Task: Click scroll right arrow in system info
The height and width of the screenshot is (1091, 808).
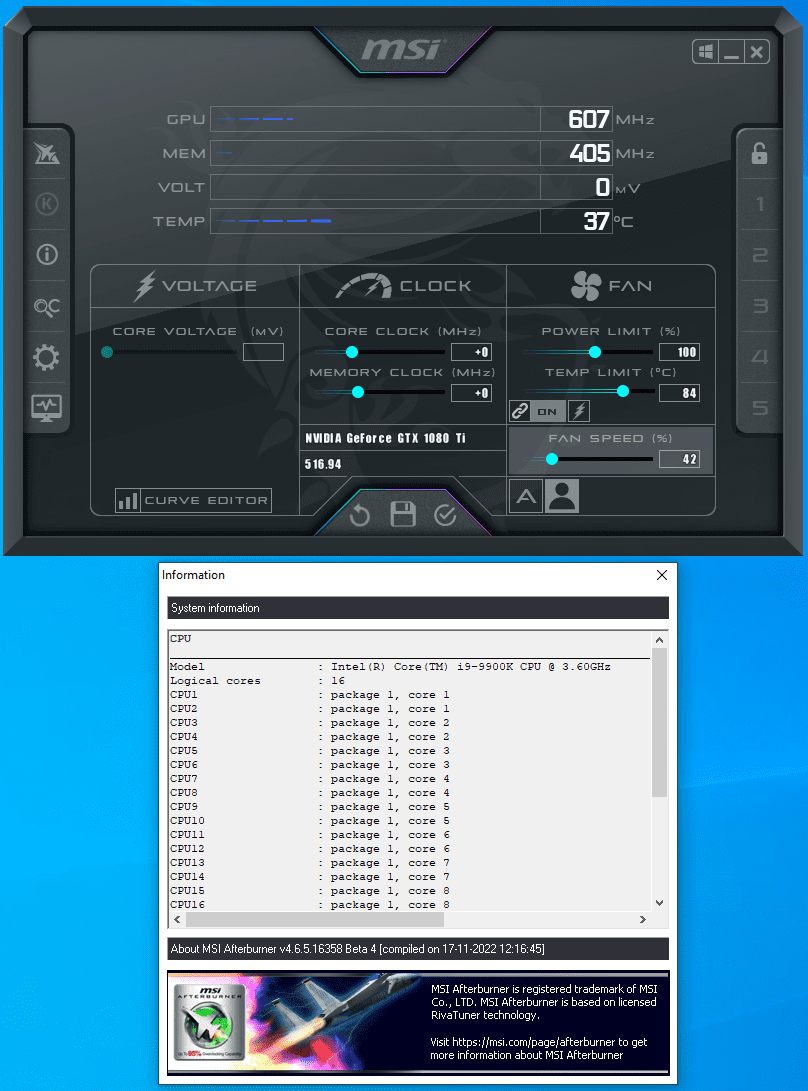Action: 642,920
